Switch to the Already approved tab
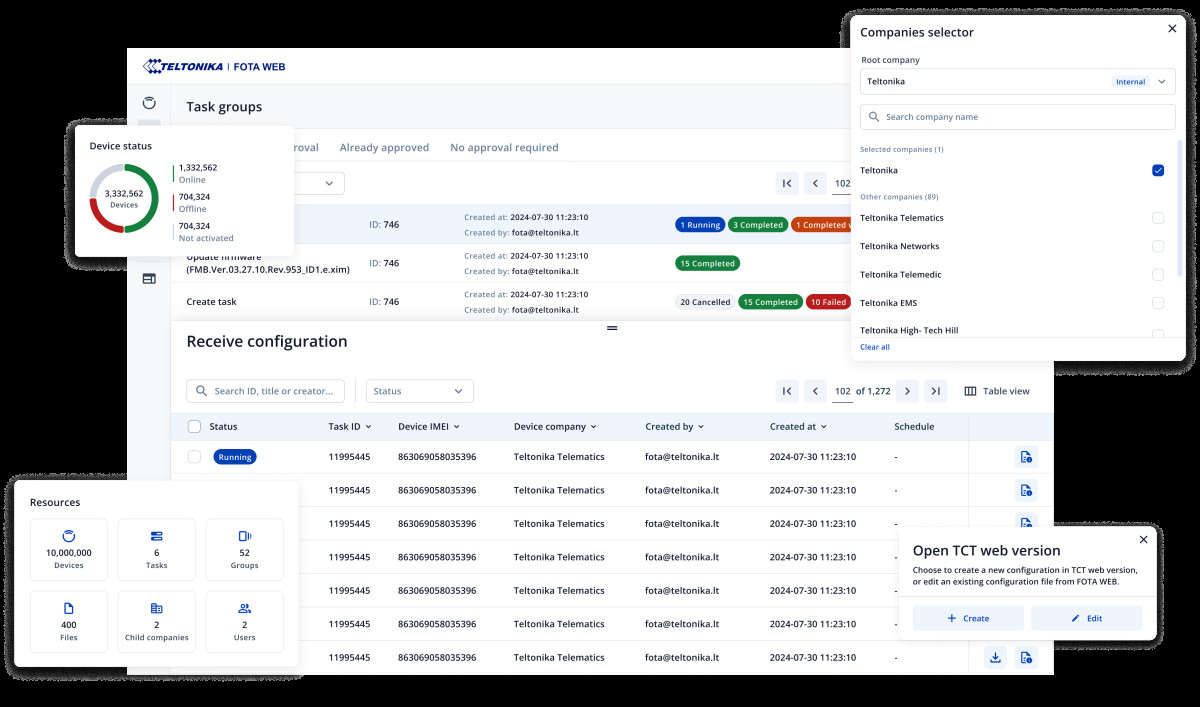This screenshot has width=1200, height=707. click(384, 147)
